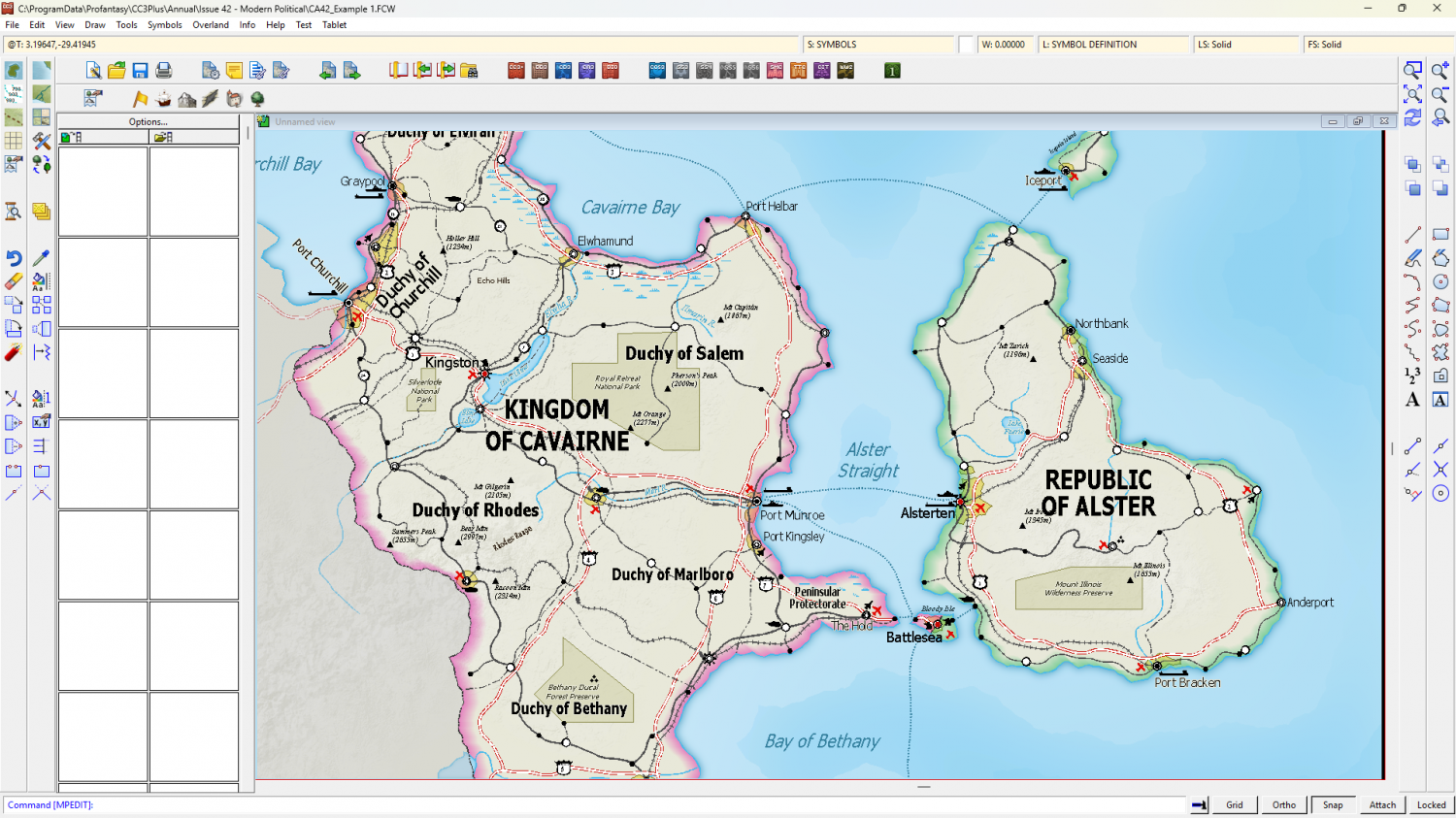Click the Save floppy disk icon
The width and height of the screenshot is (1456, 818).
pyautogui.click(x=141, y=71)
